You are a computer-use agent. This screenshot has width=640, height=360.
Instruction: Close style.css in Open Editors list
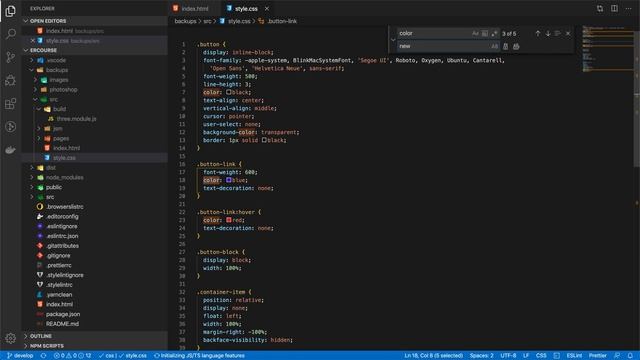[33, 40]
